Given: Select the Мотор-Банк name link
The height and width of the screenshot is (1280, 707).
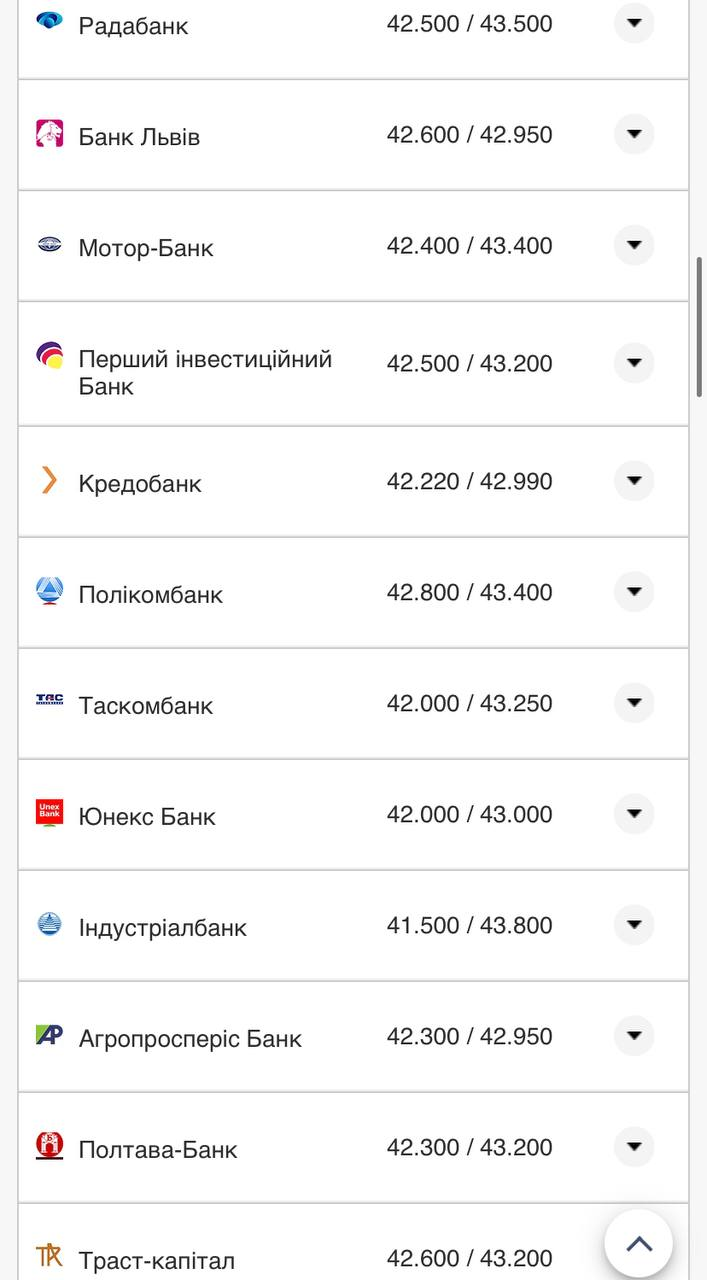Looking at the screenshot, I should (x=145, y=248).
